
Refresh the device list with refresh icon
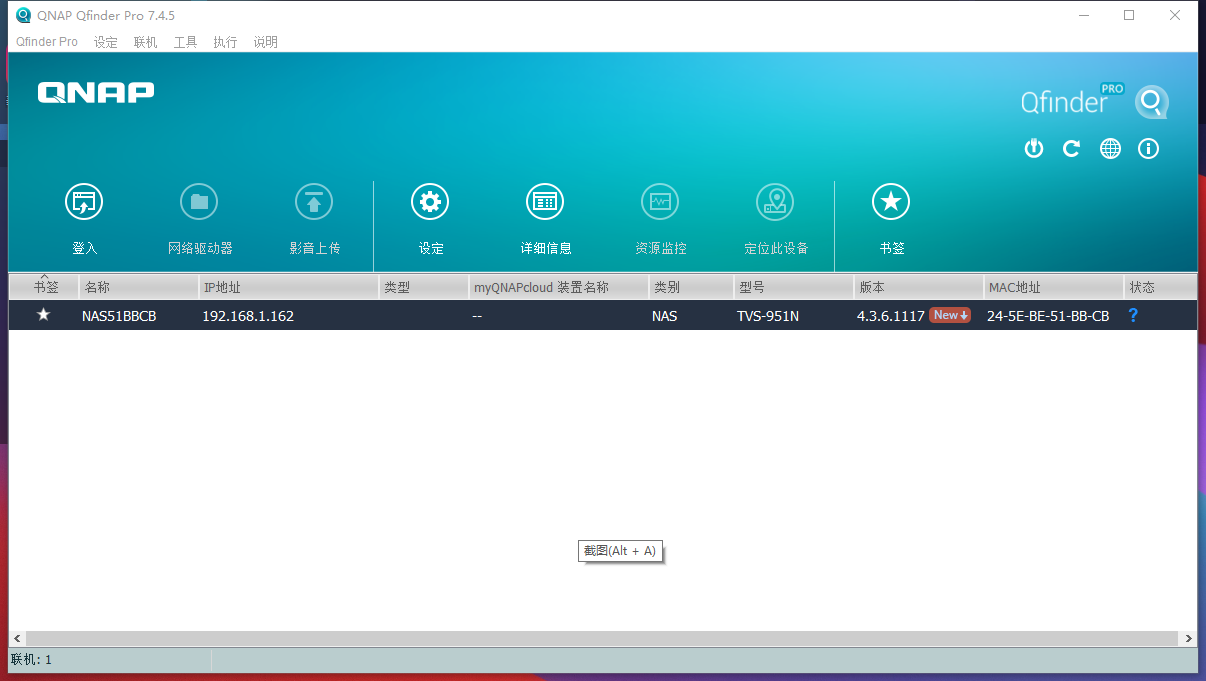tap(1071, 148)
